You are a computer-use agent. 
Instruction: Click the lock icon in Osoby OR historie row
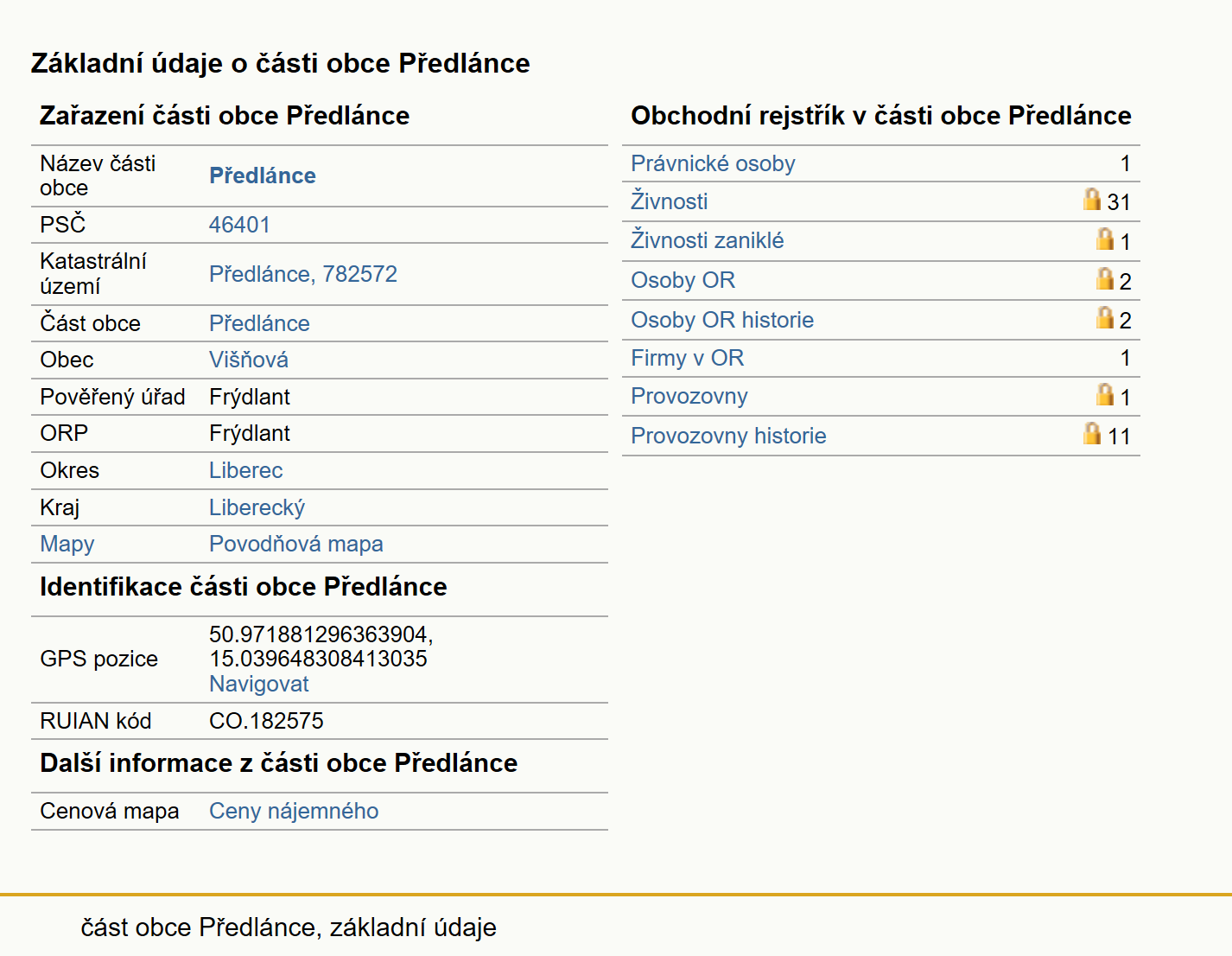pos(1105,317)
